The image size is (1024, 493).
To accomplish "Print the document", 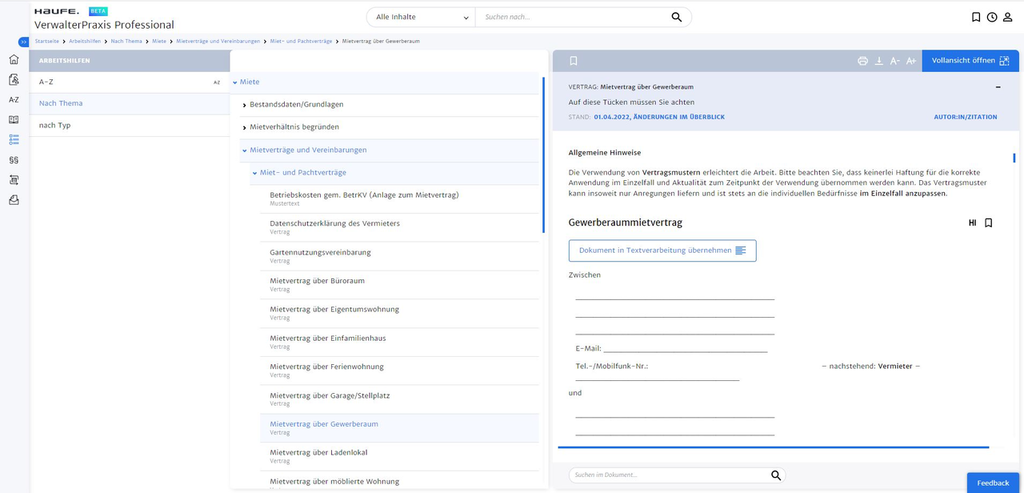I will coord(863,61).
